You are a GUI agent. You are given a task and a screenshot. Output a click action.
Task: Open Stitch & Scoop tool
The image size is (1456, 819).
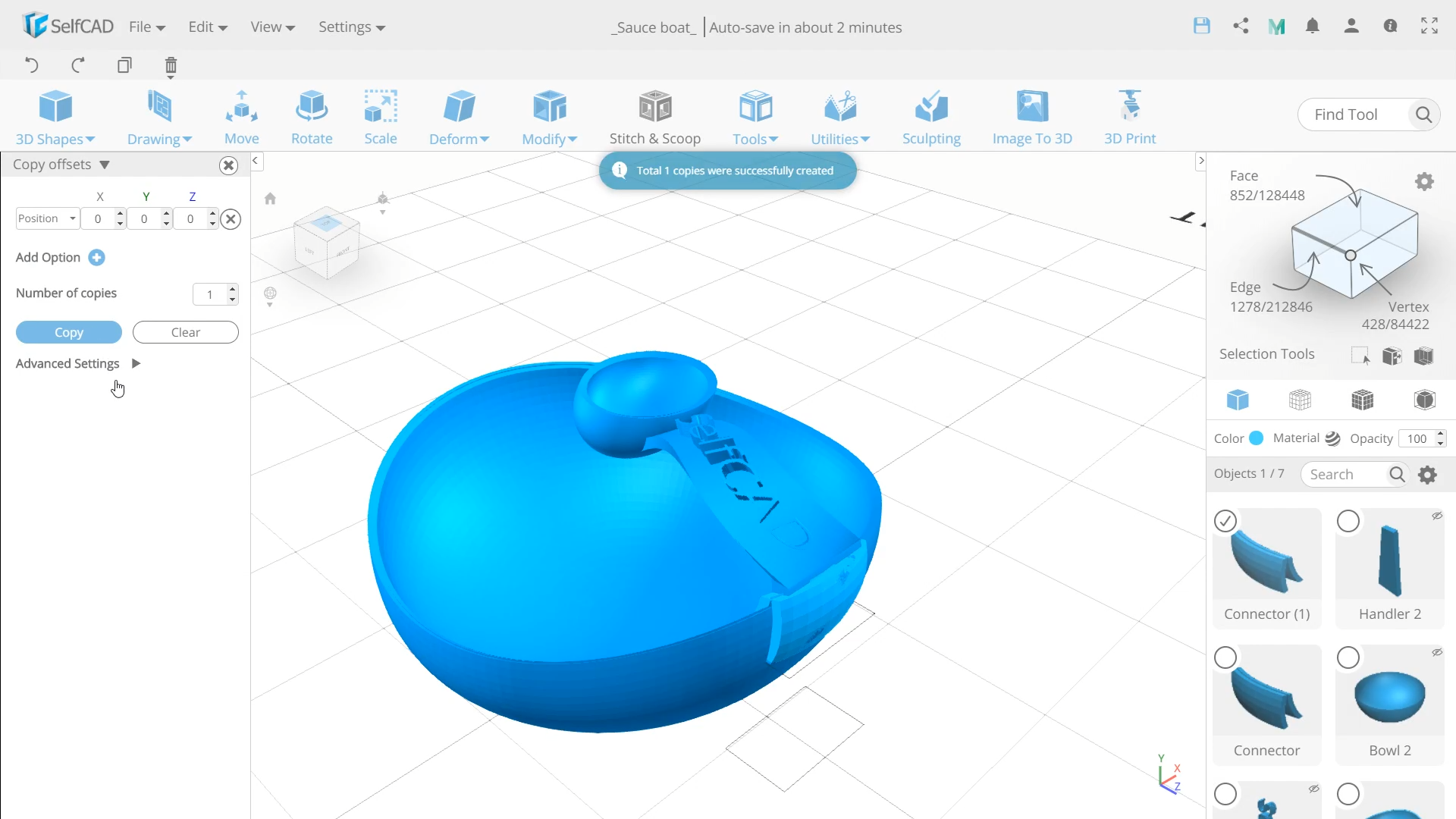pyautogui.click(x=655, y=118)
